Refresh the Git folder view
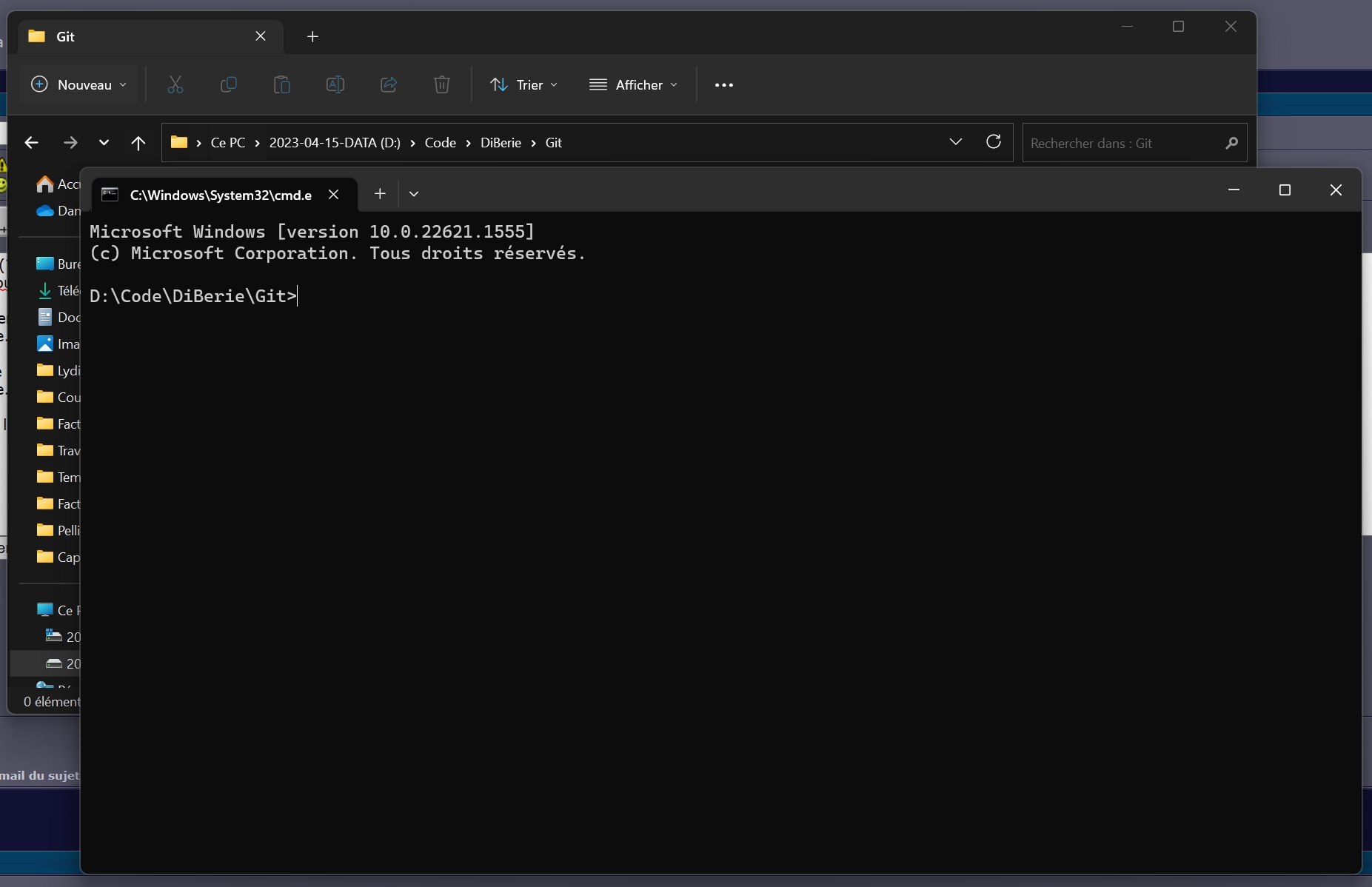This screenshot has height=887, width=1372. tap(994, 142)
